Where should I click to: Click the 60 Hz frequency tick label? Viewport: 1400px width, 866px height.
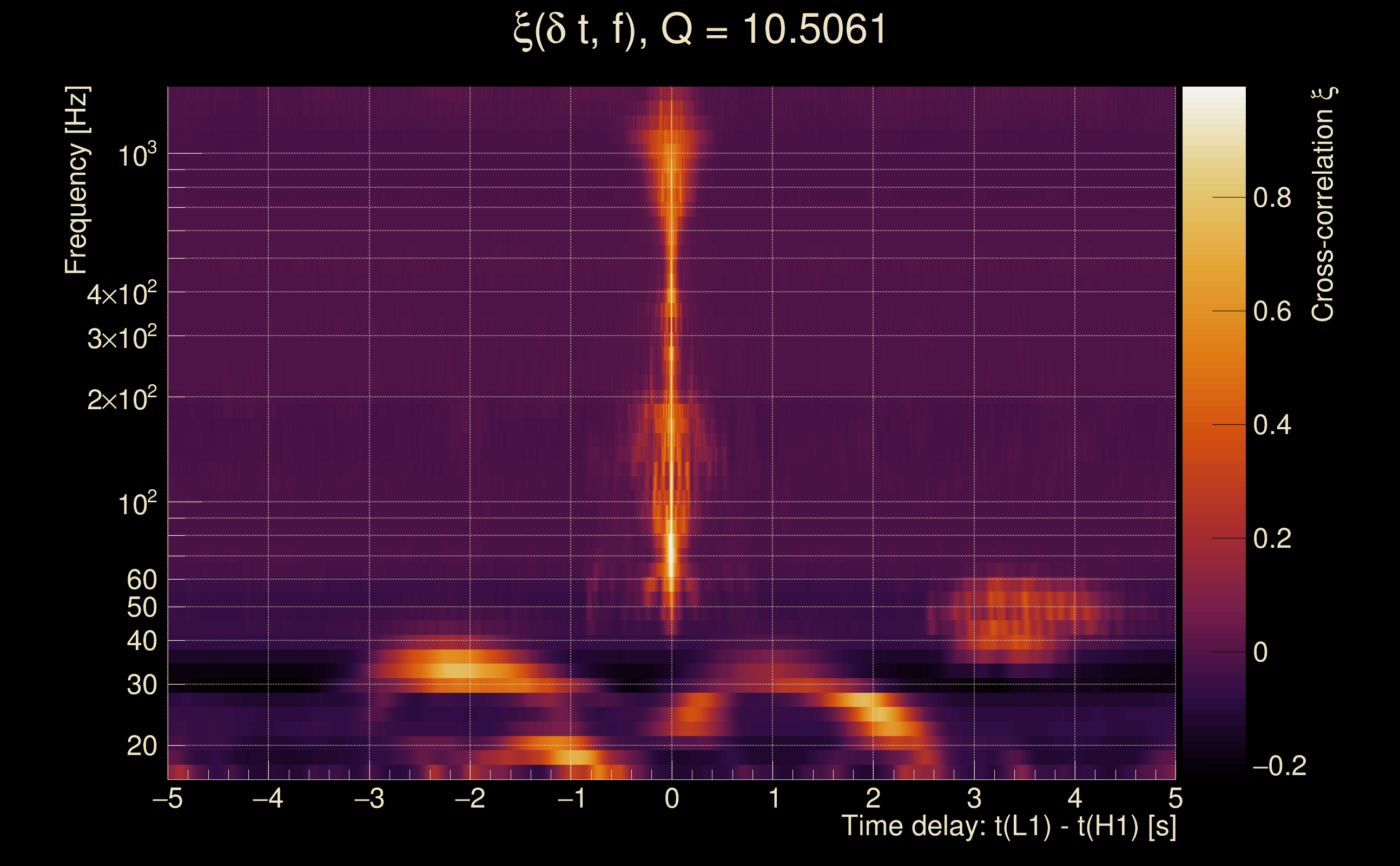(x=141, y=580)
